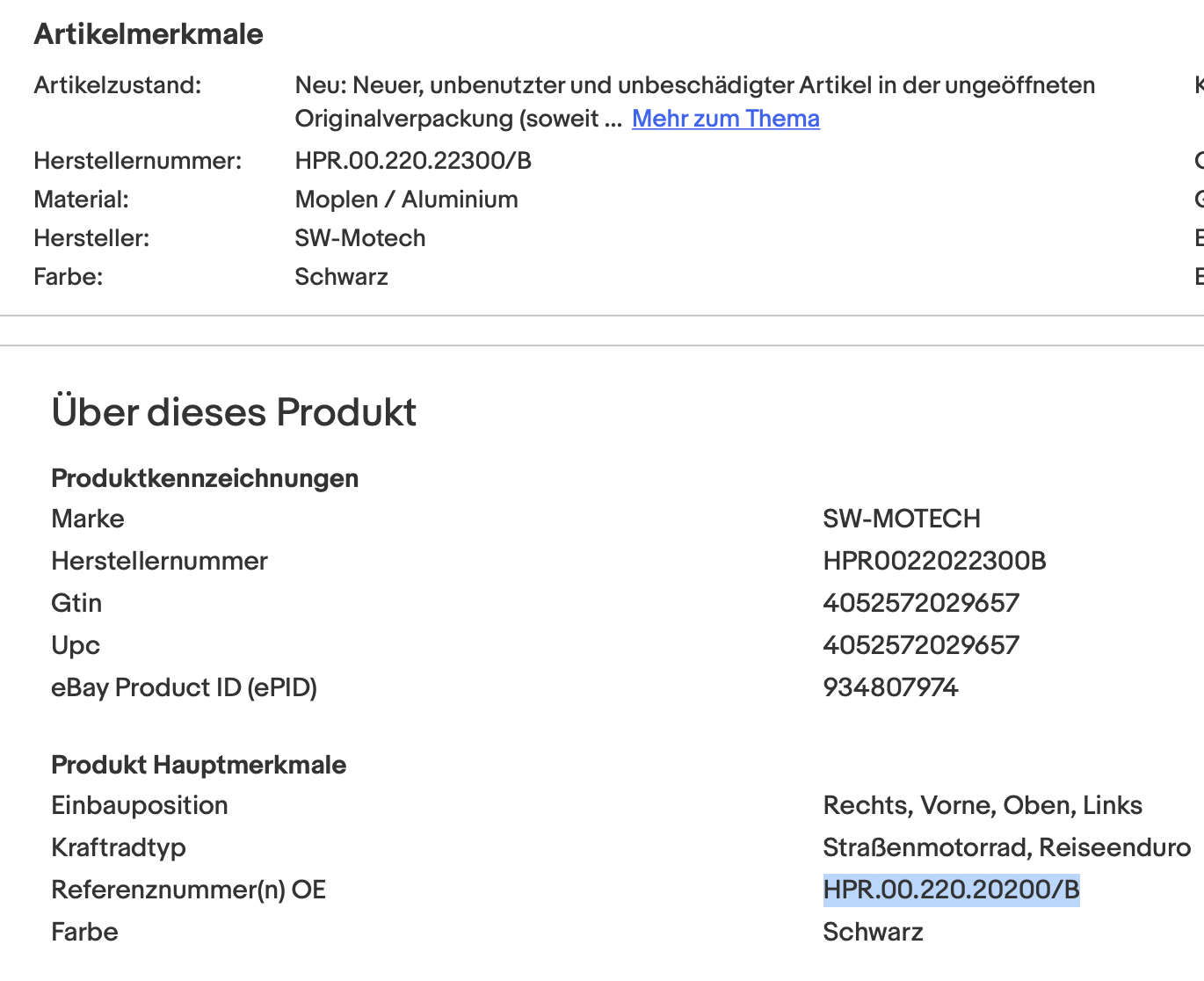Click the ePID value 934807974
Image resolution: width=1204 pixels, height=981 pixels.
890,687
